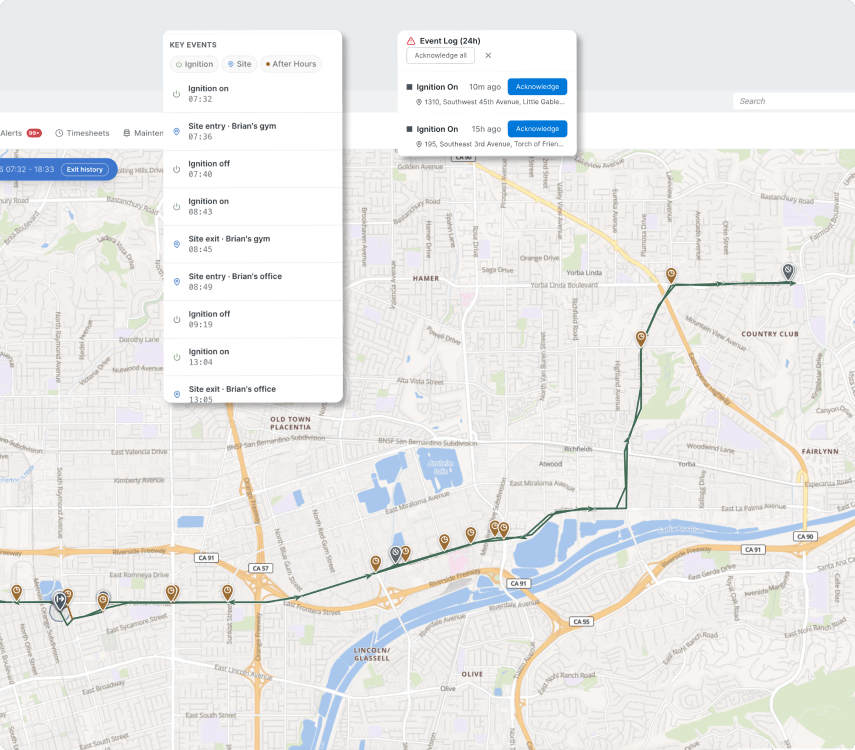Select the Ignition on 08:43 event
Viewport: 855px width, 750px height.
pyautogui.click(x=252, y=207)
